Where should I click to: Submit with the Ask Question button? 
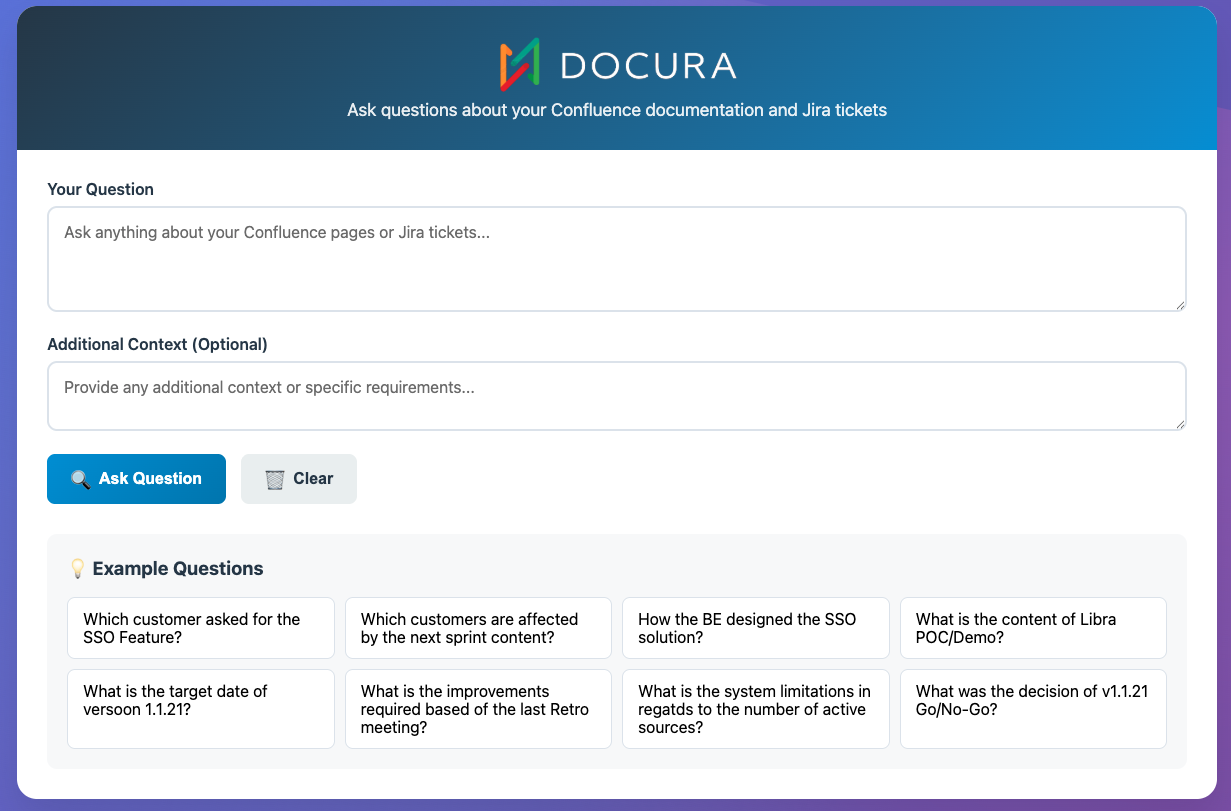tap(136, 479)
